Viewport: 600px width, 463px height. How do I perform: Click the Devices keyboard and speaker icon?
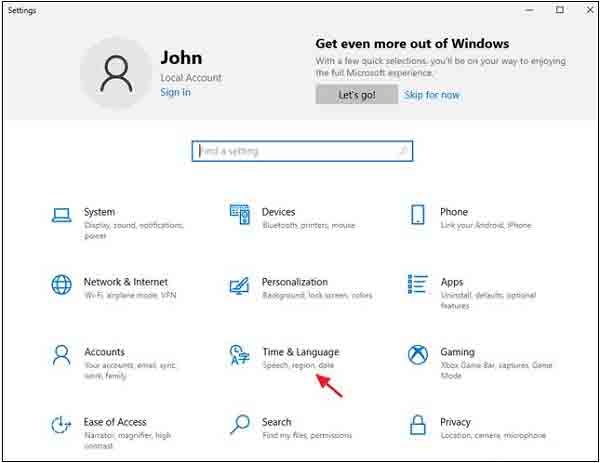click(240, 214)
